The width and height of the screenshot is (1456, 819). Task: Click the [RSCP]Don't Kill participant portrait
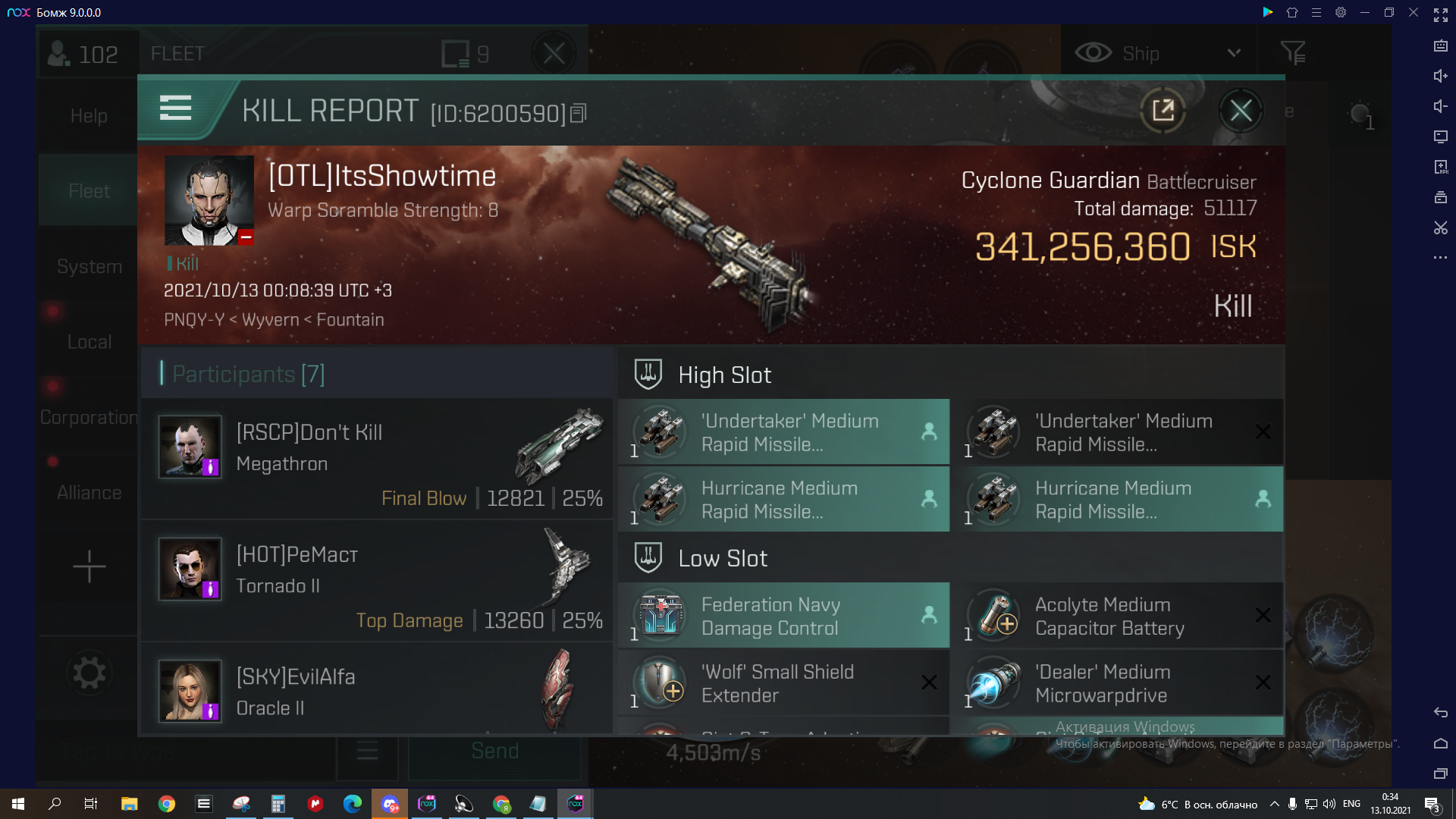[x=187, y=445]
